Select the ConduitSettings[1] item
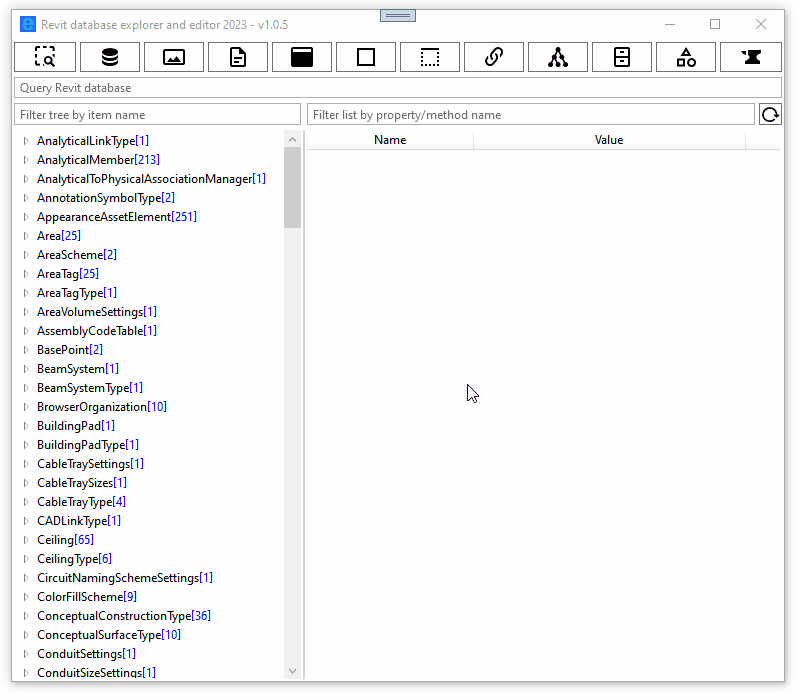This screenshot has width=800, height=700. click(86, 654)
